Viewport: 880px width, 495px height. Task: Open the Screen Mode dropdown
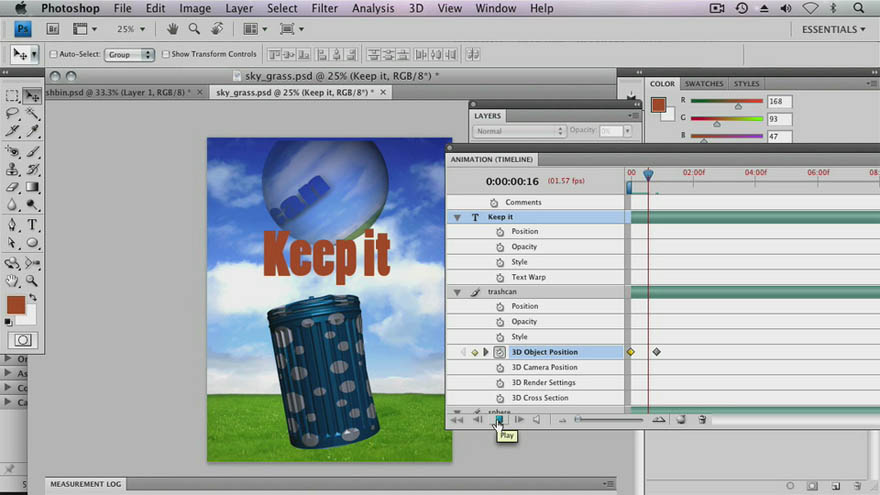(292, 29)
